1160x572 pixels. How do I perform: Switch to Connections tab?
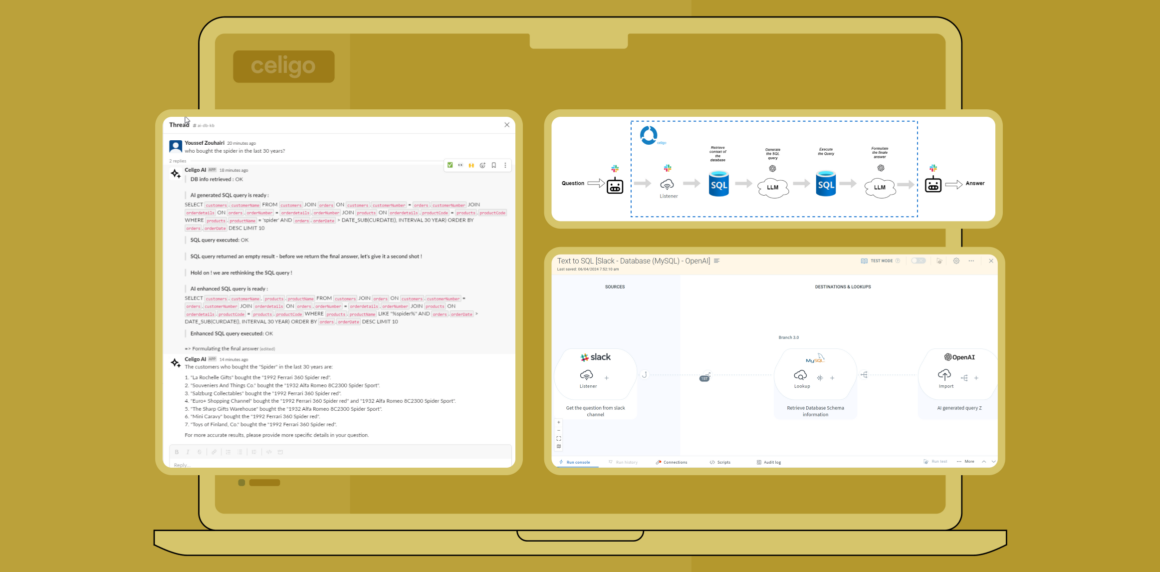click(672, 462)
